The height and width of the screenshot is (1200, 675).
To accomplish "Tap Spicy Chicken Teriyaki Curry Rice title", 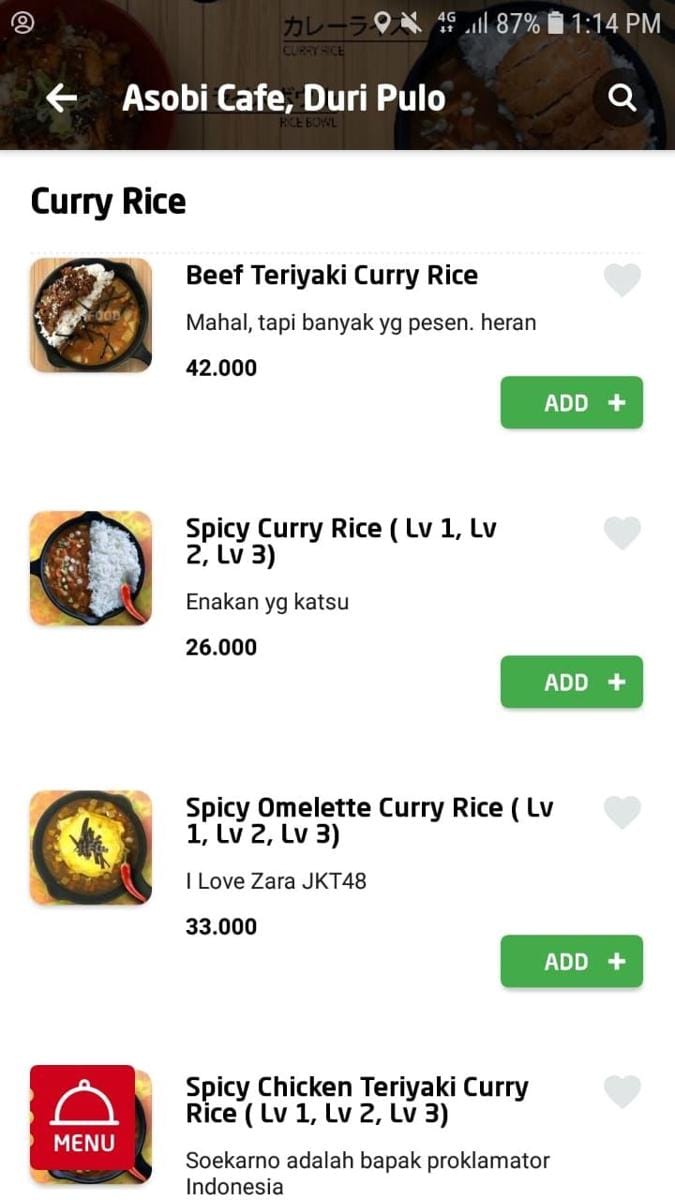I will (x=357, y=1100).
